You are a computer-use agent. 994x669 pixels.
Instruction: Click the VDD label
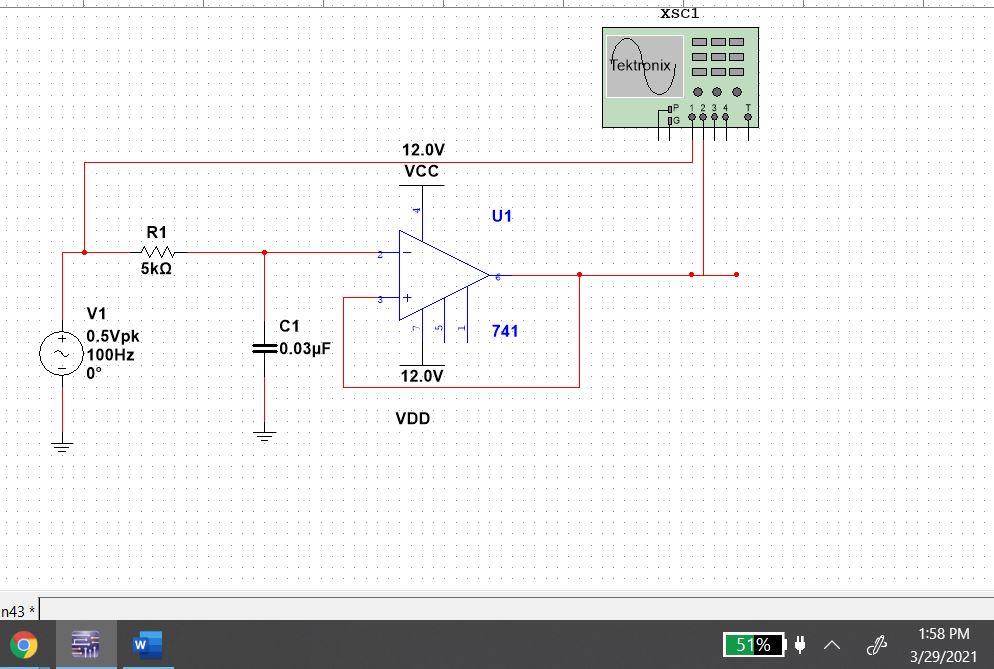413,419
